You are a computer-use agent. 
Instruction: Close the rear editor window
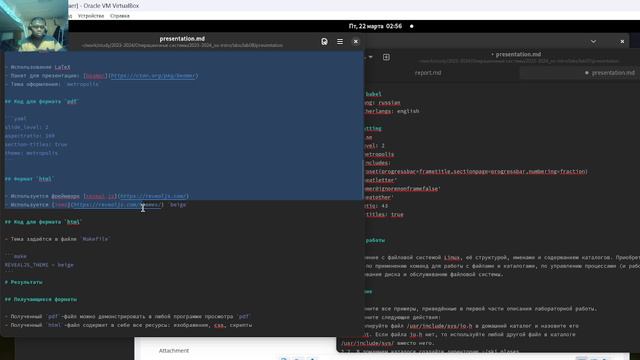click(x=622, y=42)
